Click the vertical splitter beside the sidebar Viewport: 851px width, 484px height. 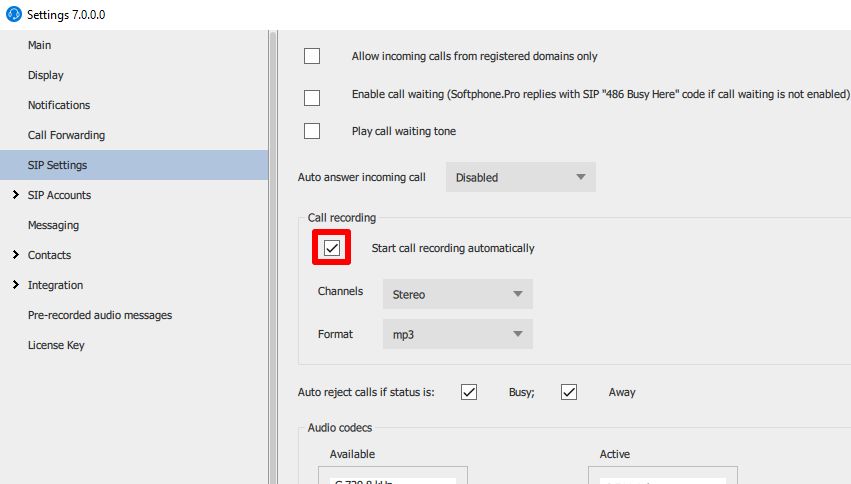point(273,257)
